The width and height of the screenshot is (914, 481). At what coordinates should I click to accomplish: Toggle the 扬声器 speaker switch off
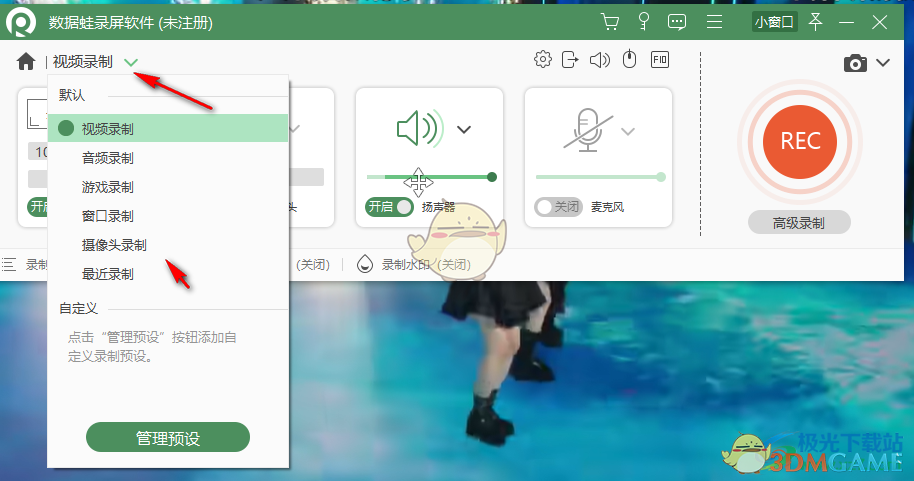389,207
